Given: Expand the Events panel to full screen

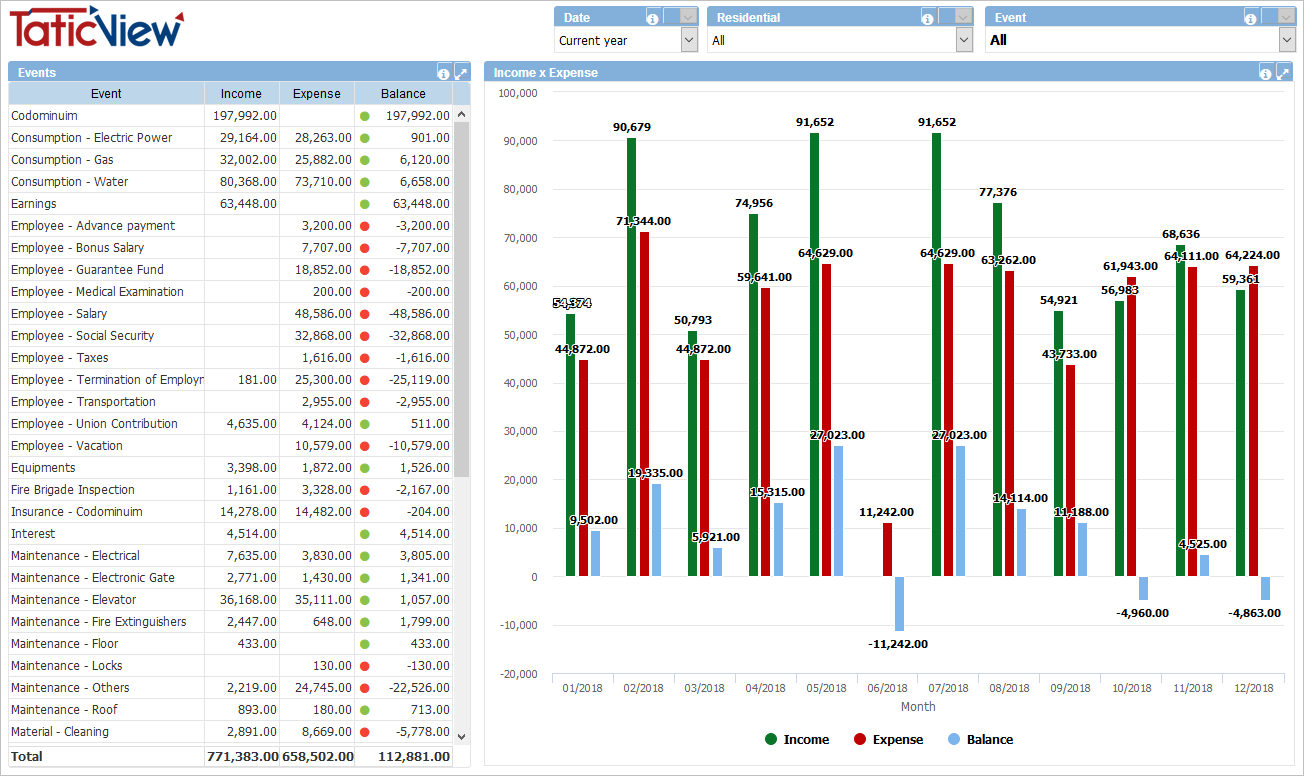Looking at the screenshot, I should 461,72.
